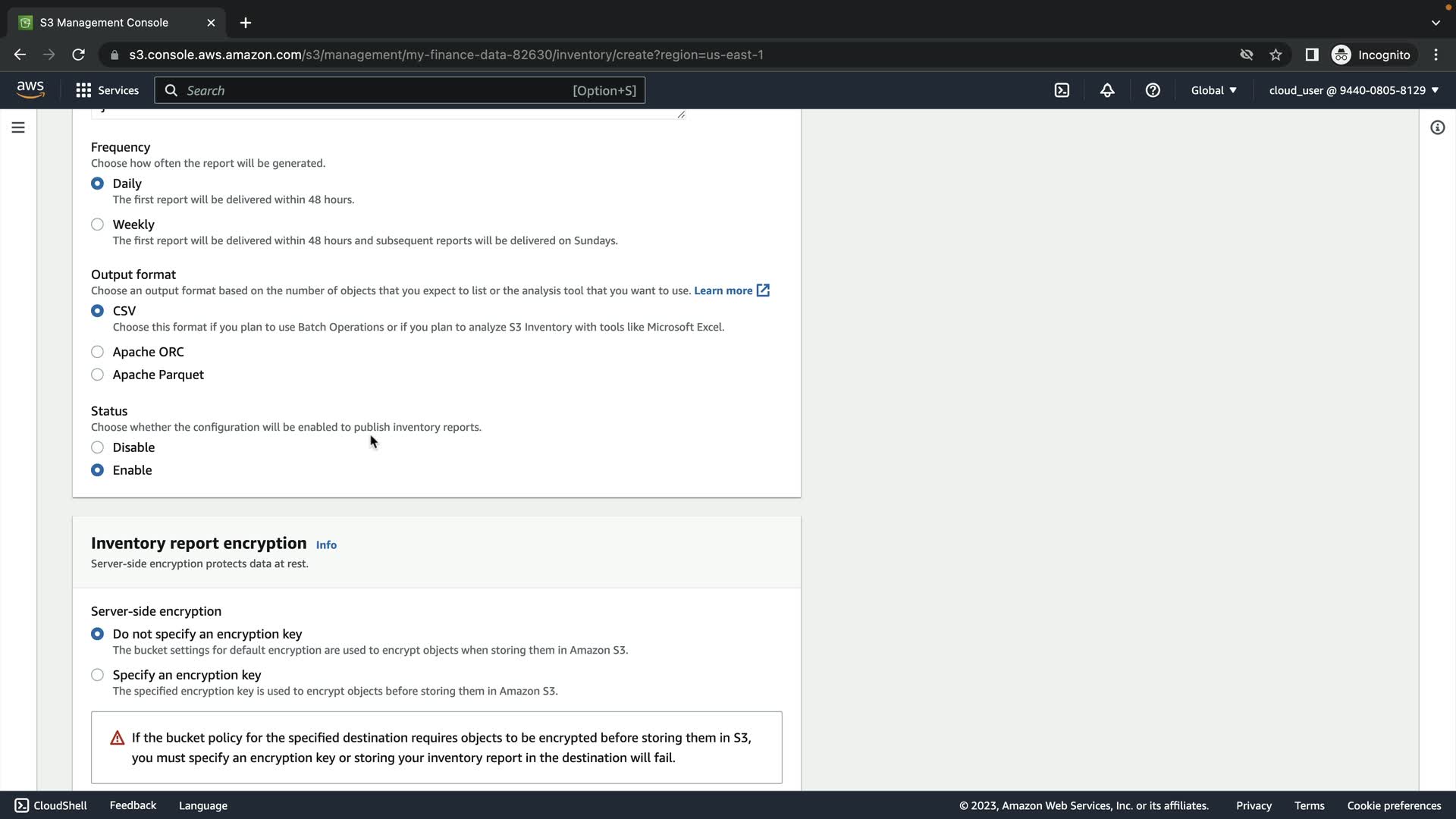
Task: Choose Apache Parquet output format
Action: click(97, 375)
